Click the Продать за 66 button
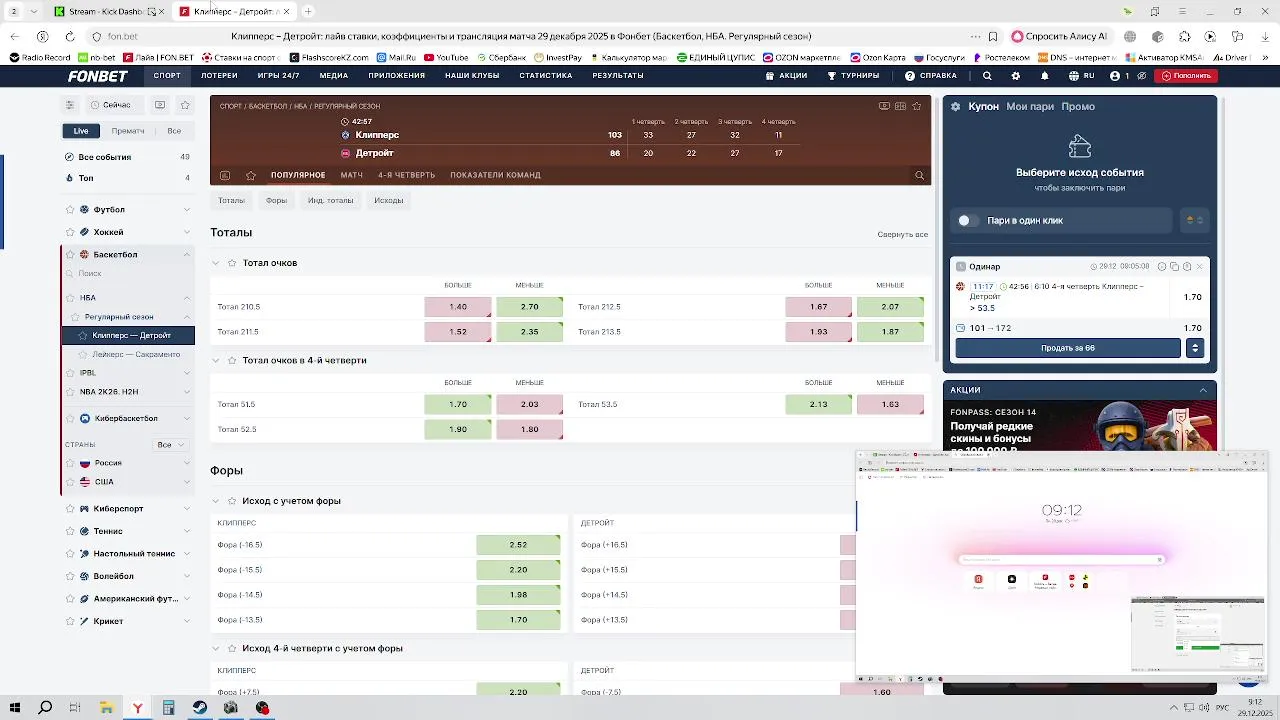The image size is (1280, 720). [x=1068, y=348]
